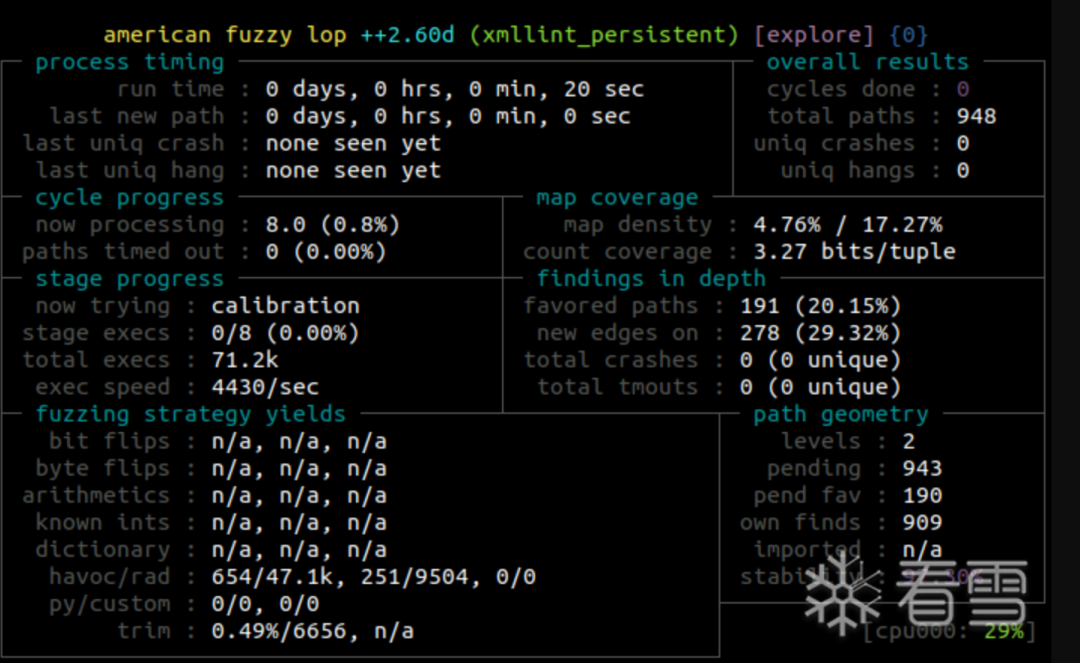Select the "process timing" section header

(129, 62)
